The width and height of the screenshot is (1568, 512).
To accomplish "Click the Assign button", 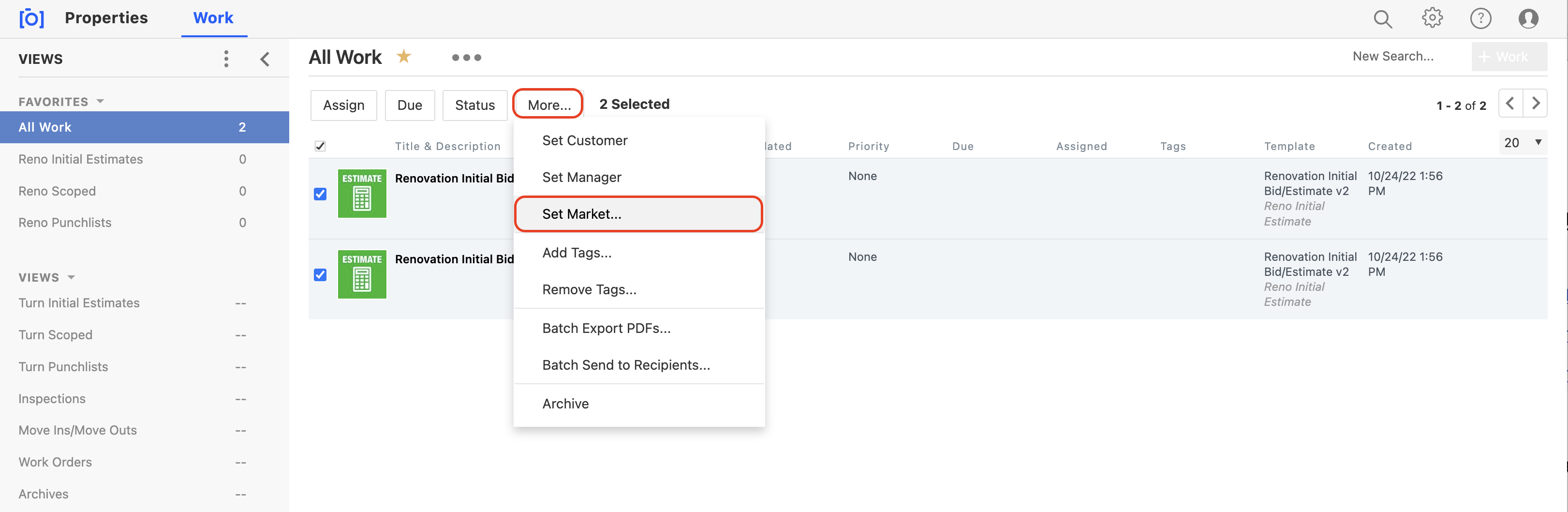I will pyautogui.click(x=343, y=105).
